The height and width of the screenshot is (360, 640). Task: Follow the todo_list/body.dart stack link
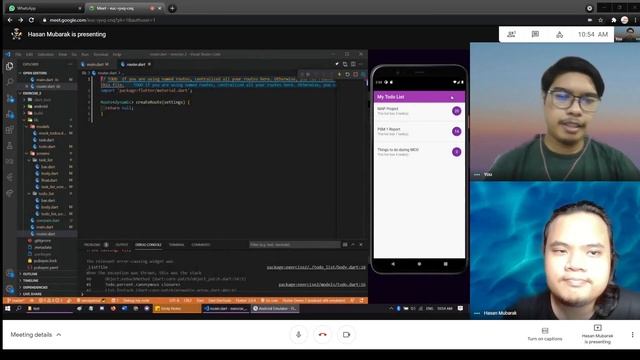tap(316, 267)
